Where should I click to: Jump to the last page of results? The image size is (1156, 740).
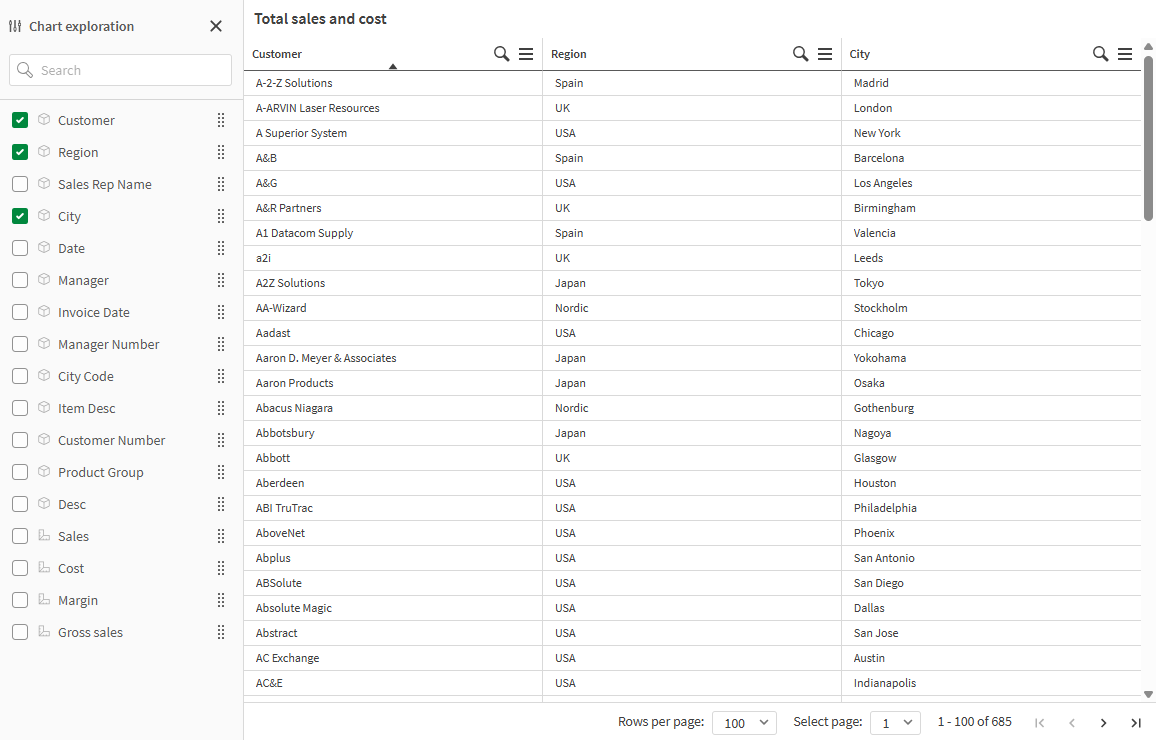point(1135,722)
